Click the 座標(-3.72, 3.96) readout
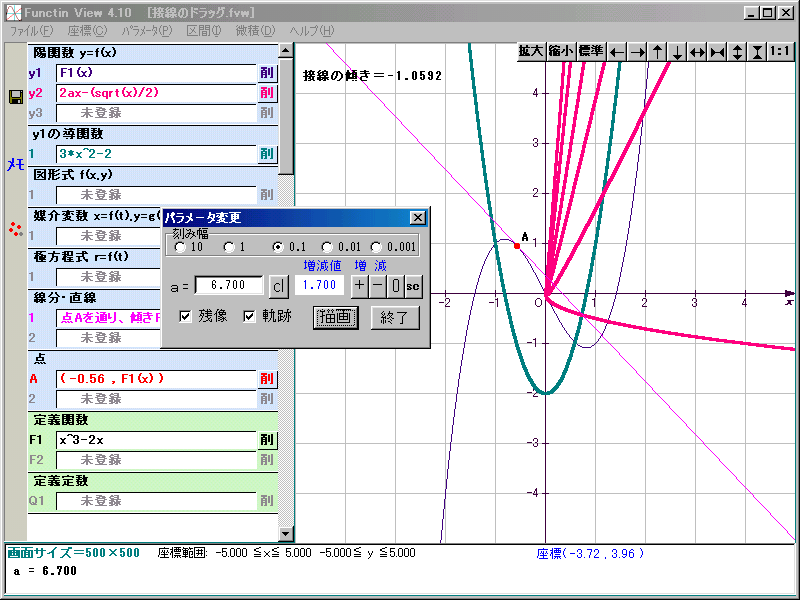Viewport: 800px width, 600px height. 590,554
